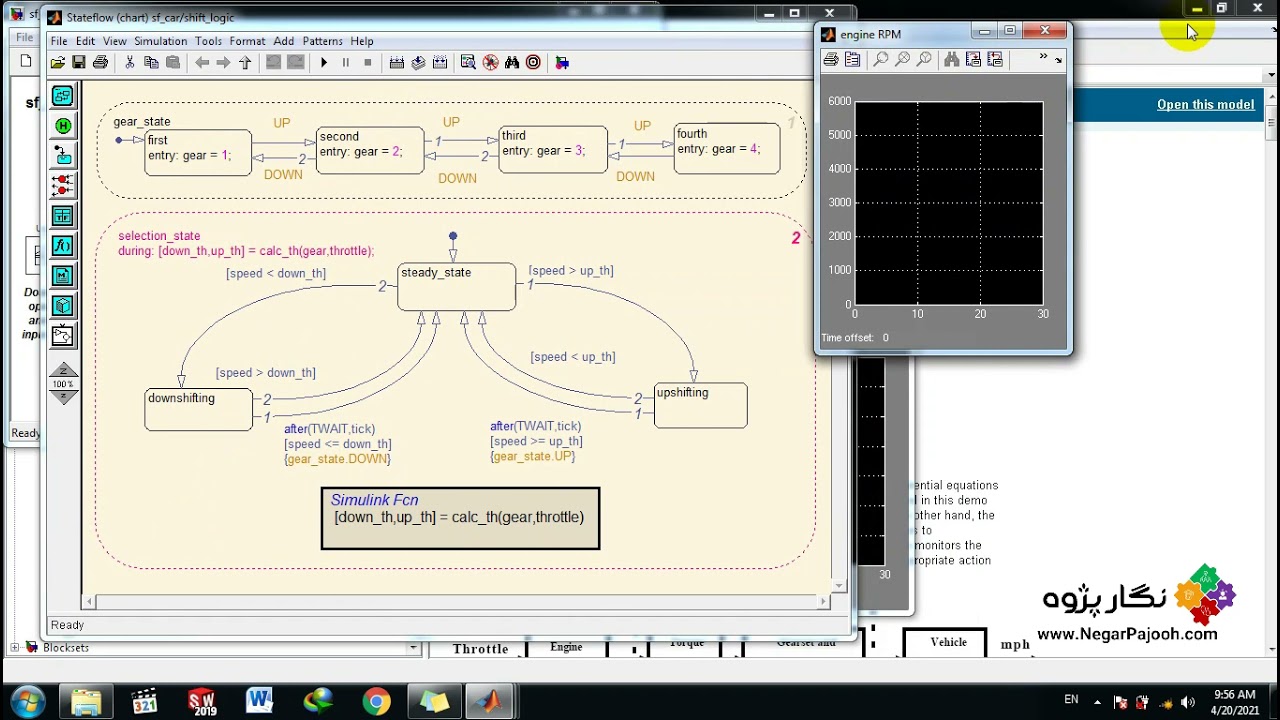The height and width of the screenshot is (720, 1280).
Task: Pause the simulation
Action: pyautogui.click(x=346, y=62)
